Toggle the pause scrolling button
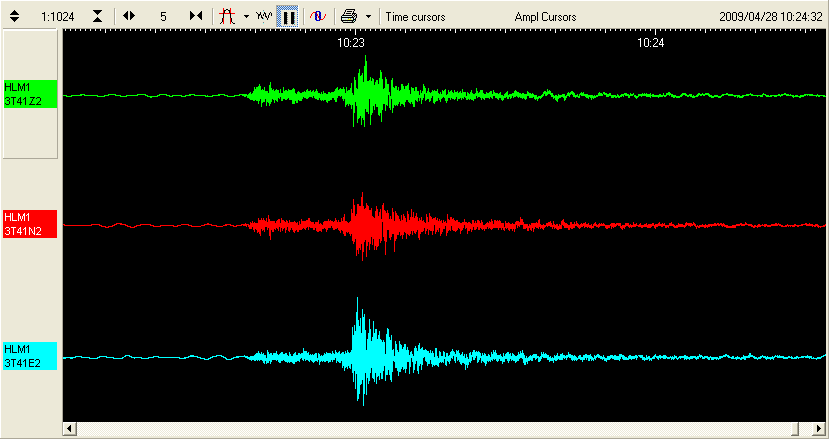This screenshot has height=440, width=830. point(287,16)
